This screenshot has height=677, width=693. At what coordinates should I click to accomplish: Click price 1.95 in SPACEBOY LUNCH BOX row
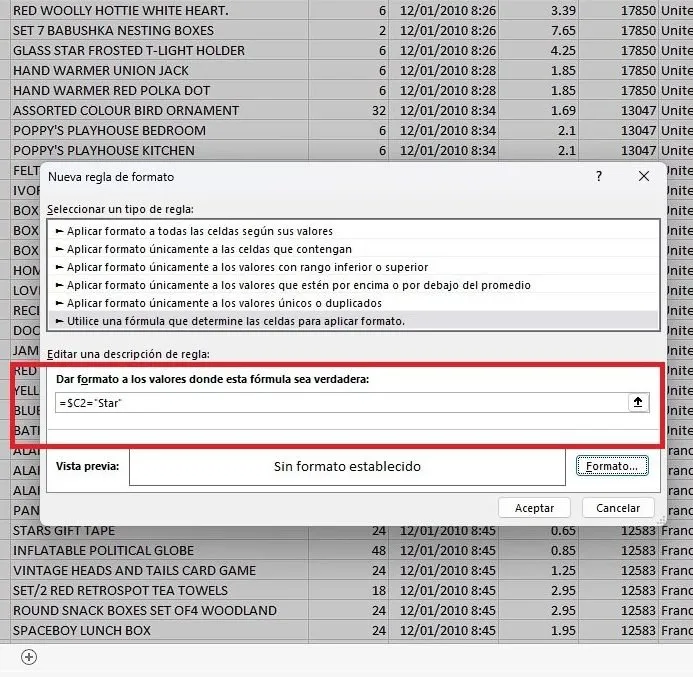click(539, 631)
